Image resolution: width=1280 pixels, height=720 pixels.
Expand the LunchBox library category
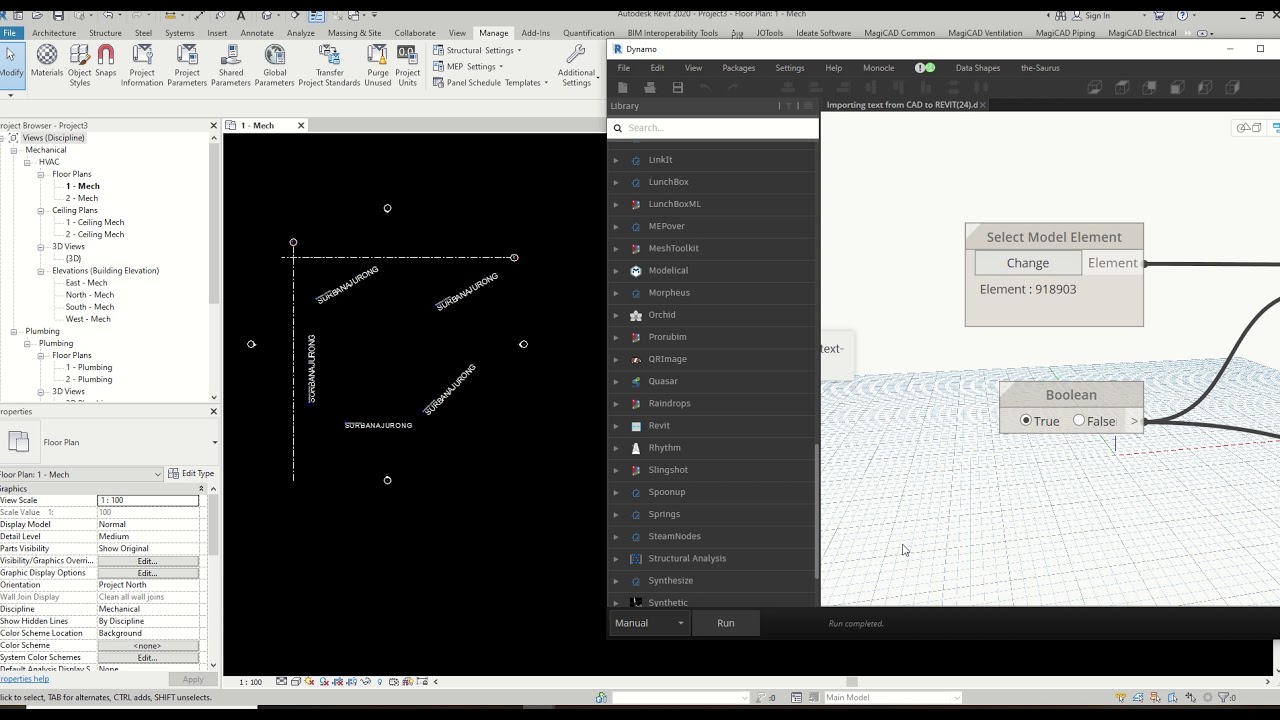[x=615, y=182]
